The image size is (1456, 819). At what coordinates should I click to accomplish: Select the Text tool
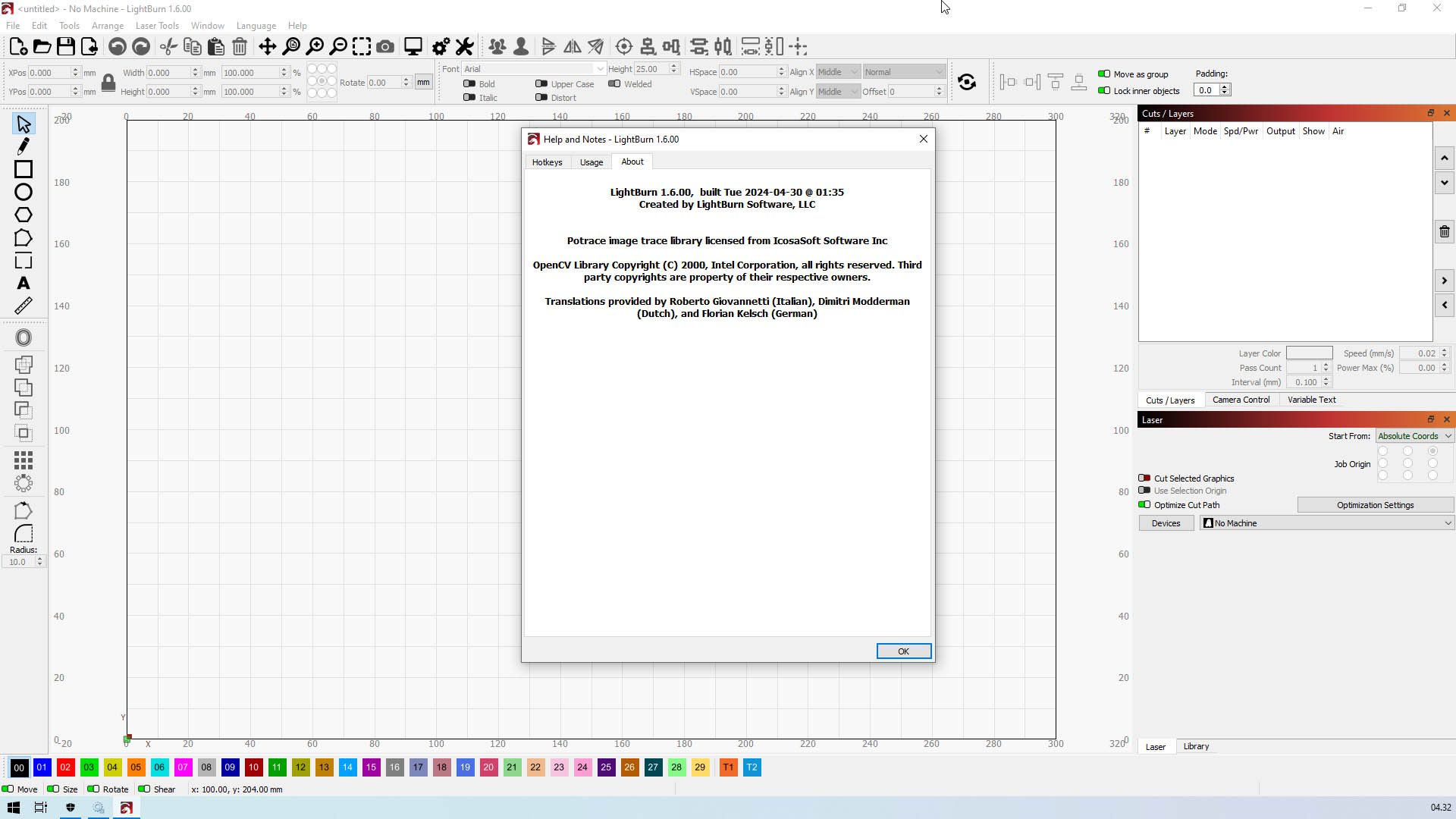pyautogui.click(x=24, y=284)
